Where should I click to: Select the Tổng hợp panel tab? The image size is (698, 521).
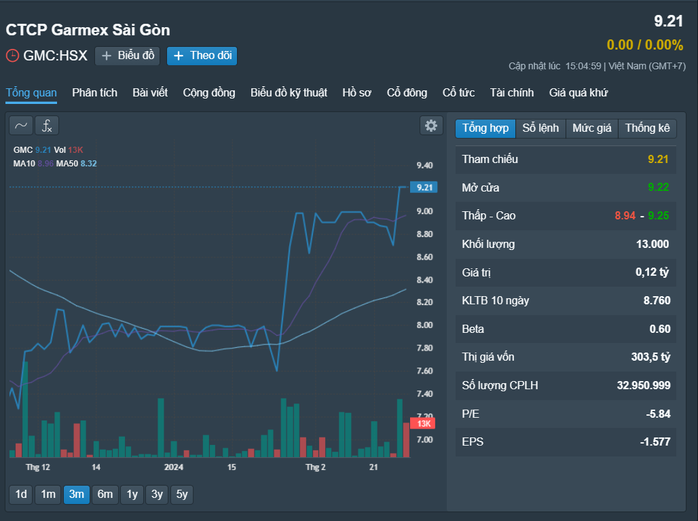485,128
